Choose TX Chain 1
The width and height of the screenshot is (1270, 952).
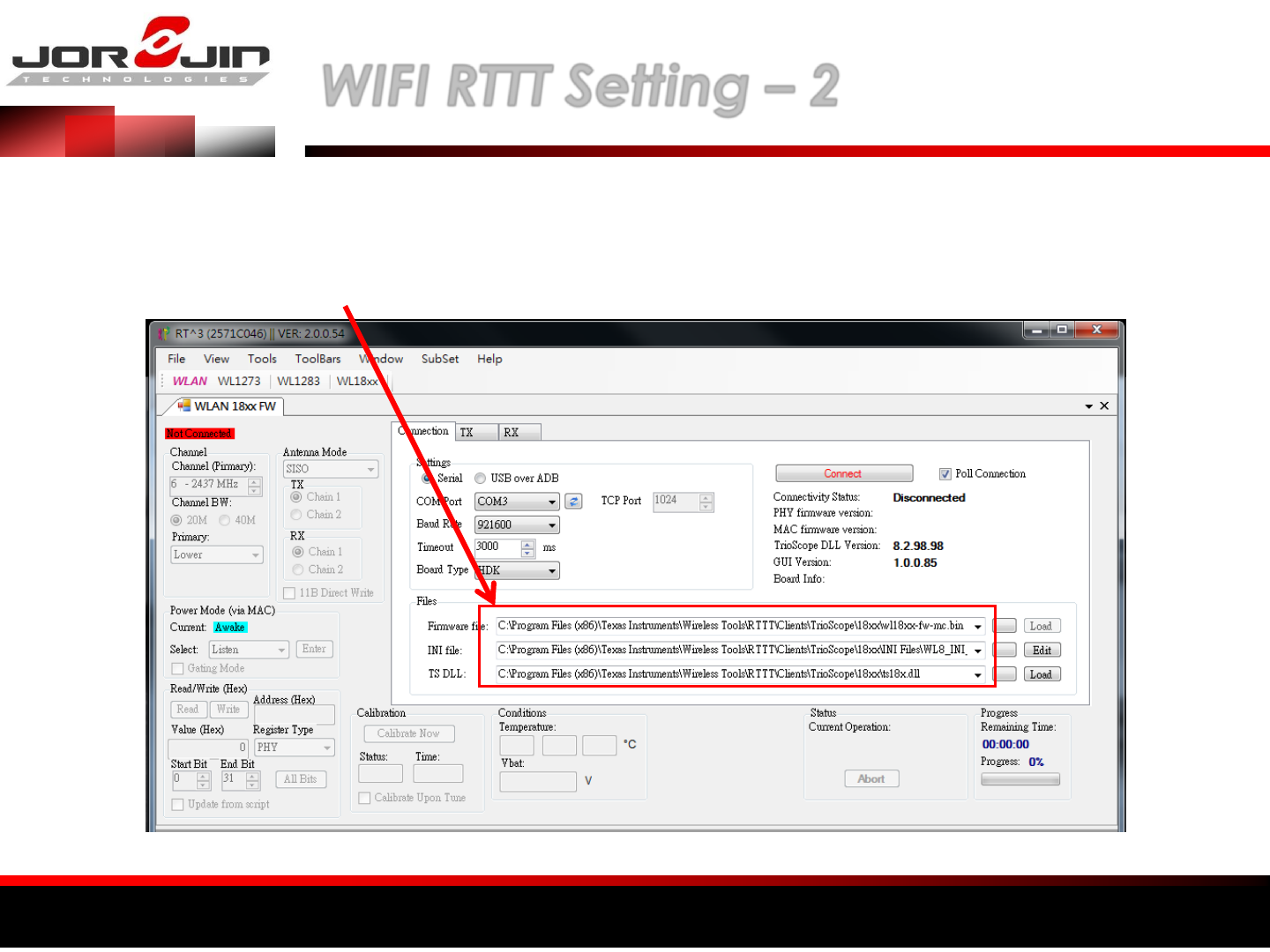click(296, 497)
